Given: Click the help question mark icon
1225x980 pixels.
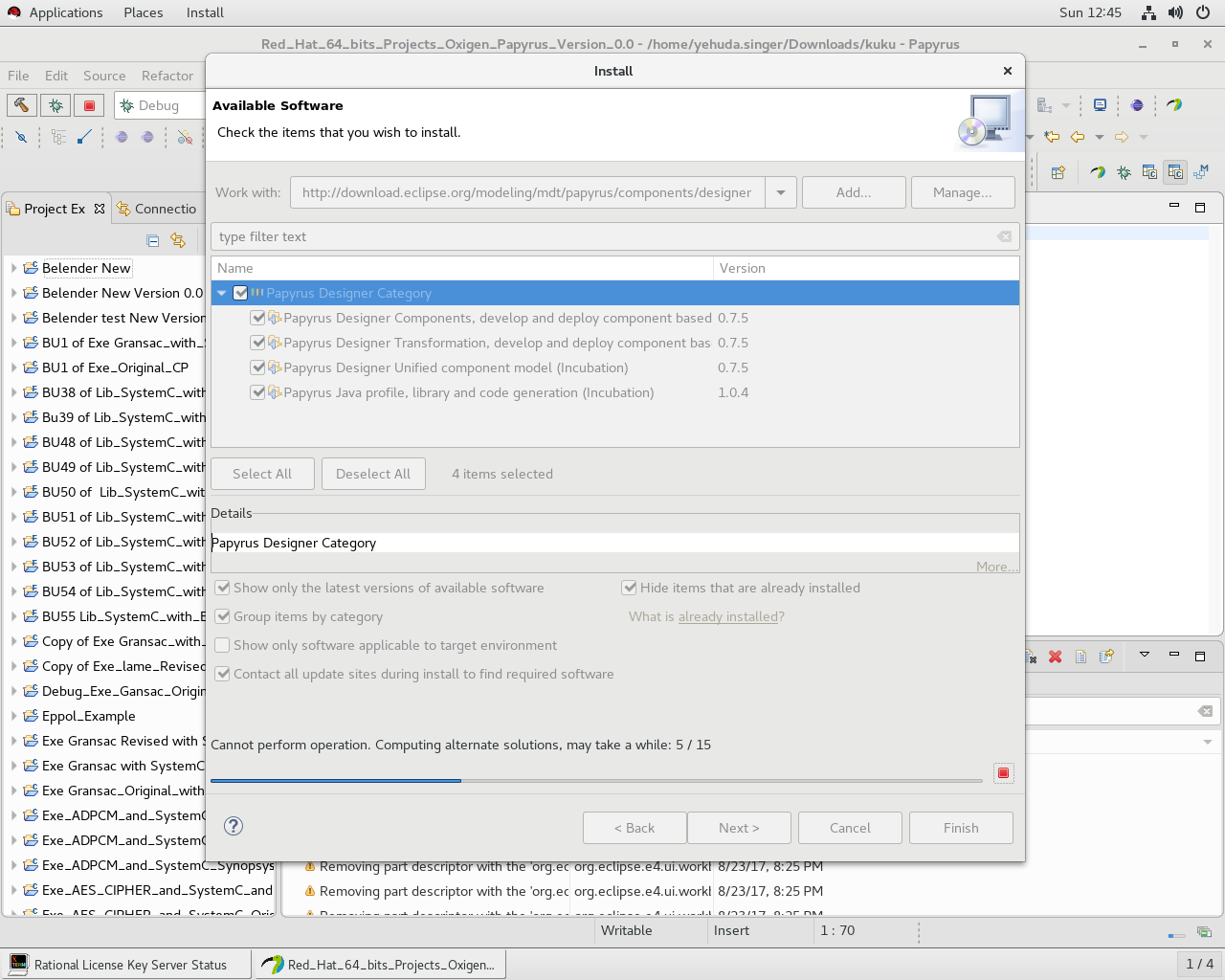Looking at the screenshot, I should coord(234,826).
